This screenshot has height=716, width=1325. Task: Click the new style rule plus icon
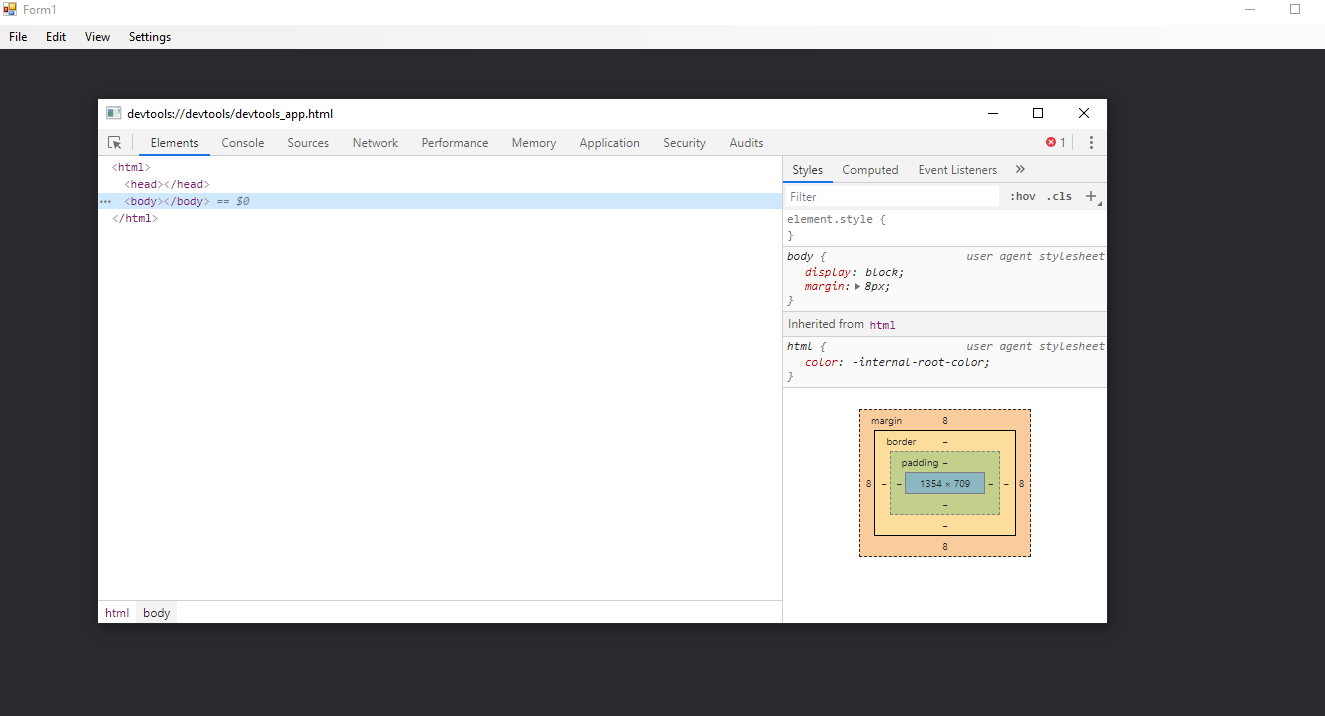[x=1091, y=196]
